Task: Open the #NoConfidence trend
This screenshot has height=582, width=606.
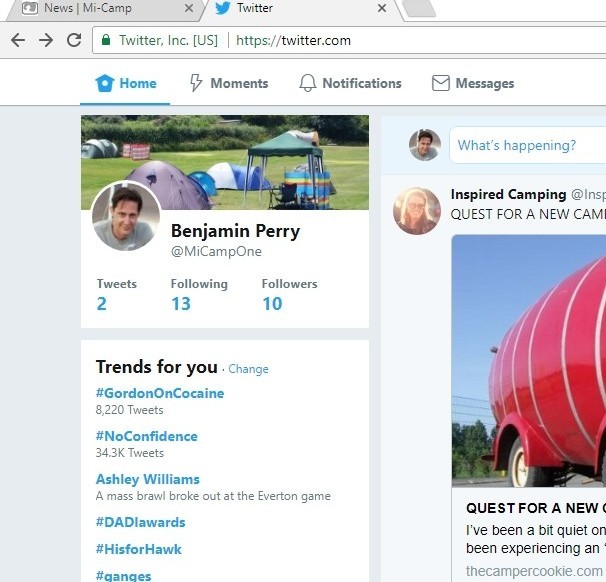Action: [x=147, y=436]
